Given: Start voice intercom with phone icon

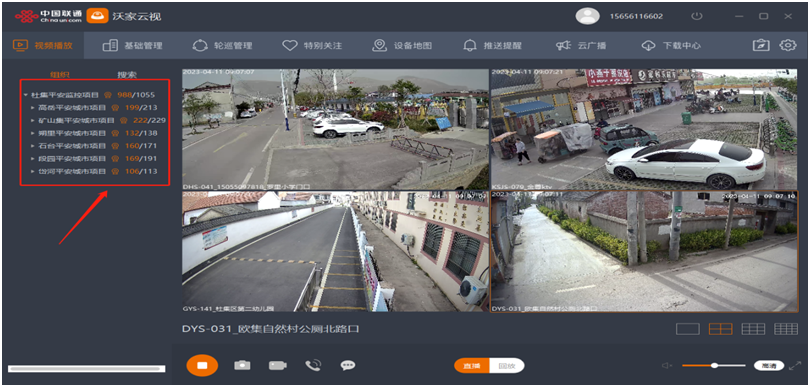Looking at the screenshot, I should tap(313, 365).
